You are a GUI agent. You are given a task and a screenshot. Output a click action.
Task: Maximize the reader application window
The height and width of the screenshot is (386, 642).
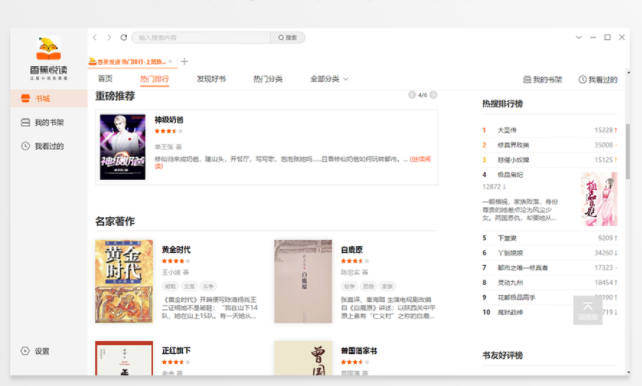pyautogui.click(x=608, y=37)
